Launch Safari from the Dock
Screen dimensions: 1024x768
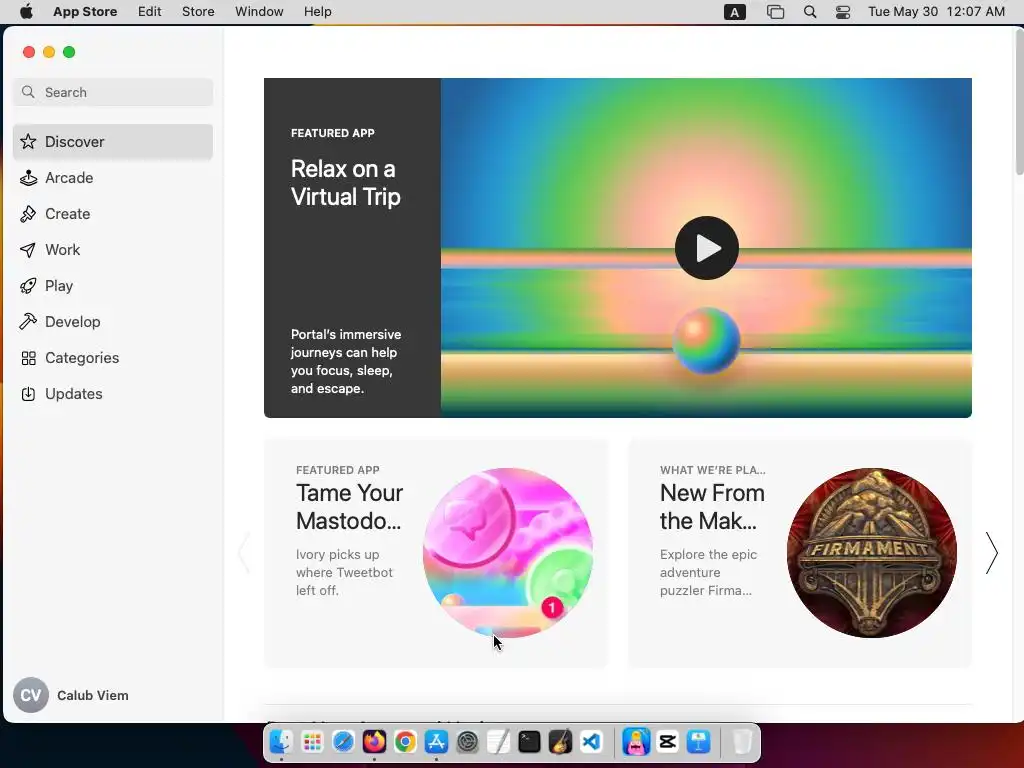(x=343, y=742)
